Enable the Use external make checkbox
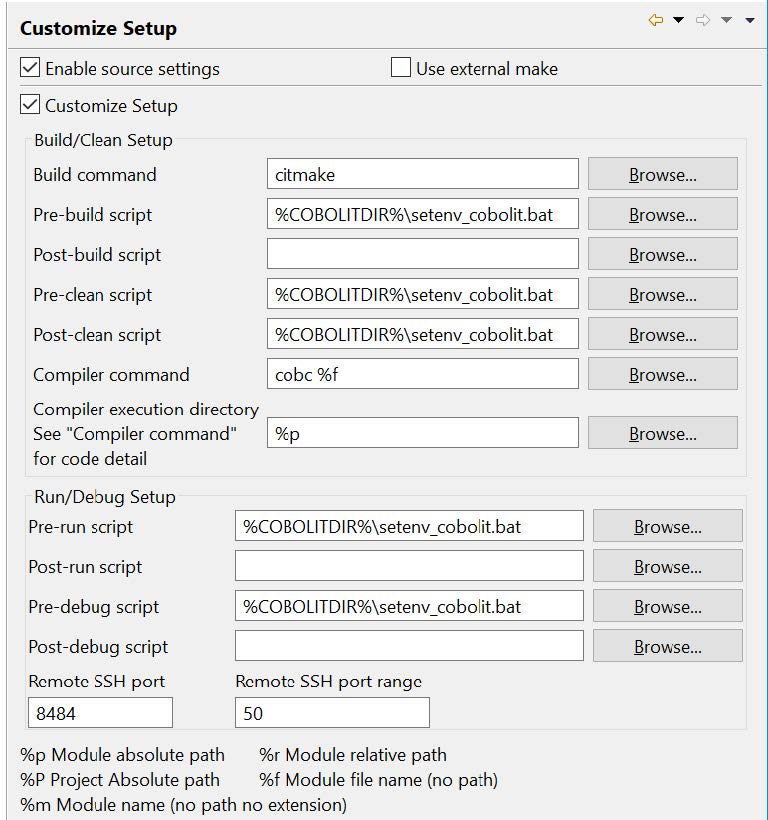768x820 pixels. tap(401, 68)
